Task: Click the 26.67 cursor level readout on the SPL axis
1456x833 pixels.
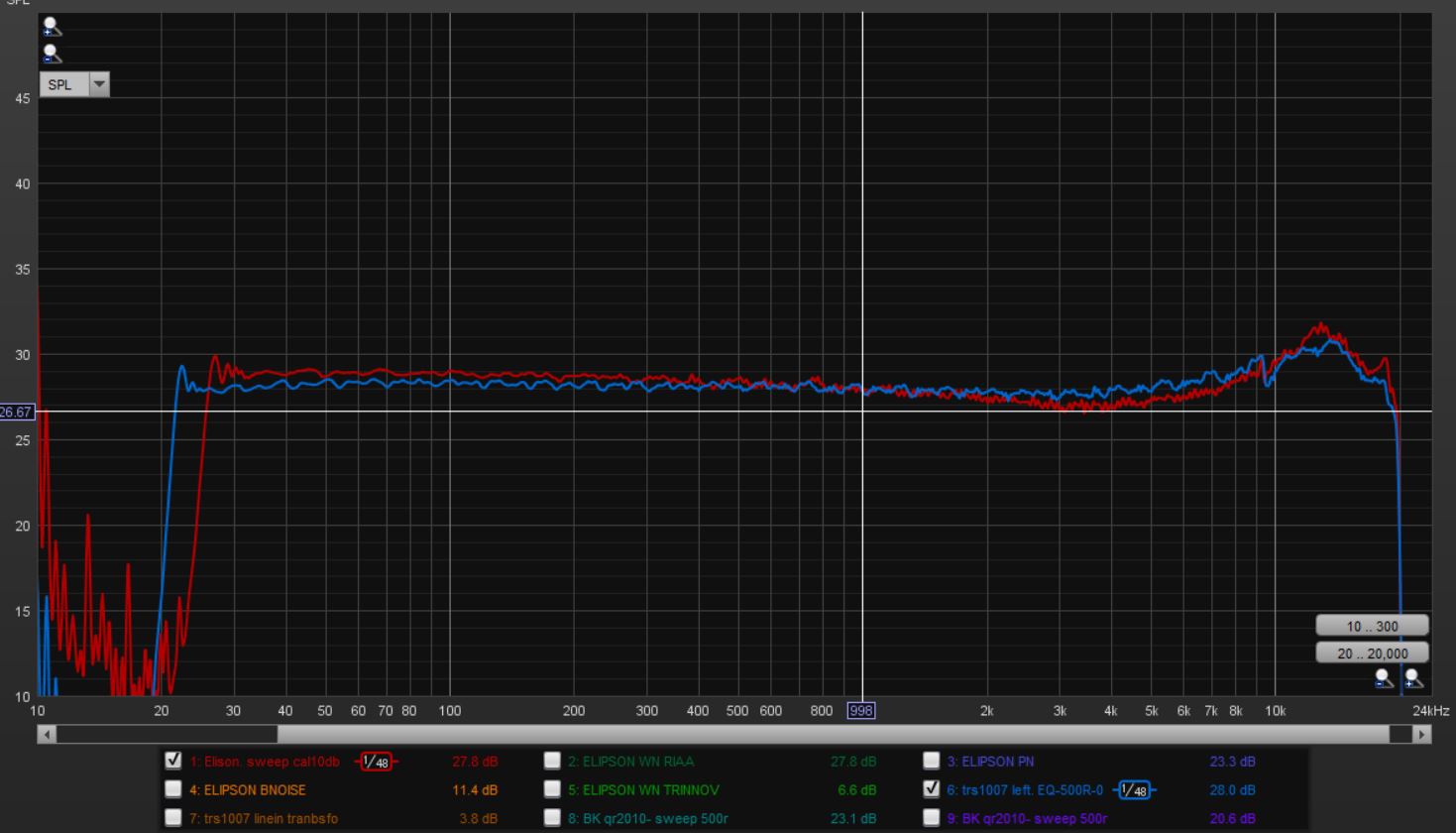Action: pos(17,412)
